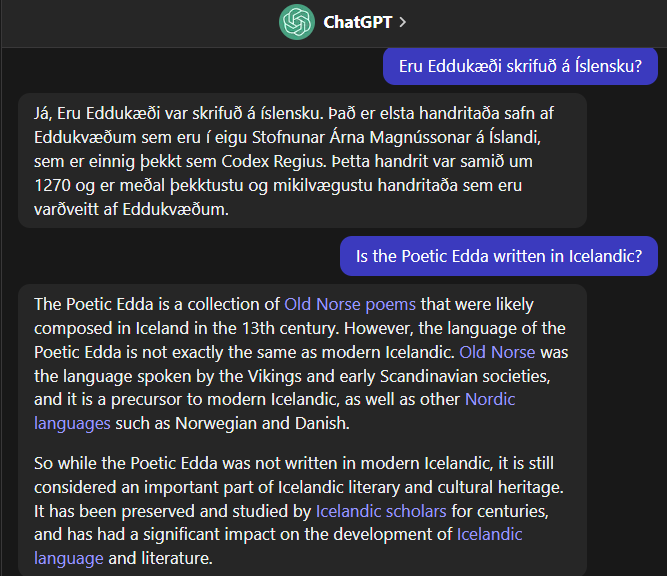Follow the 'Old Norse' link before 'was'

point(497,352)
